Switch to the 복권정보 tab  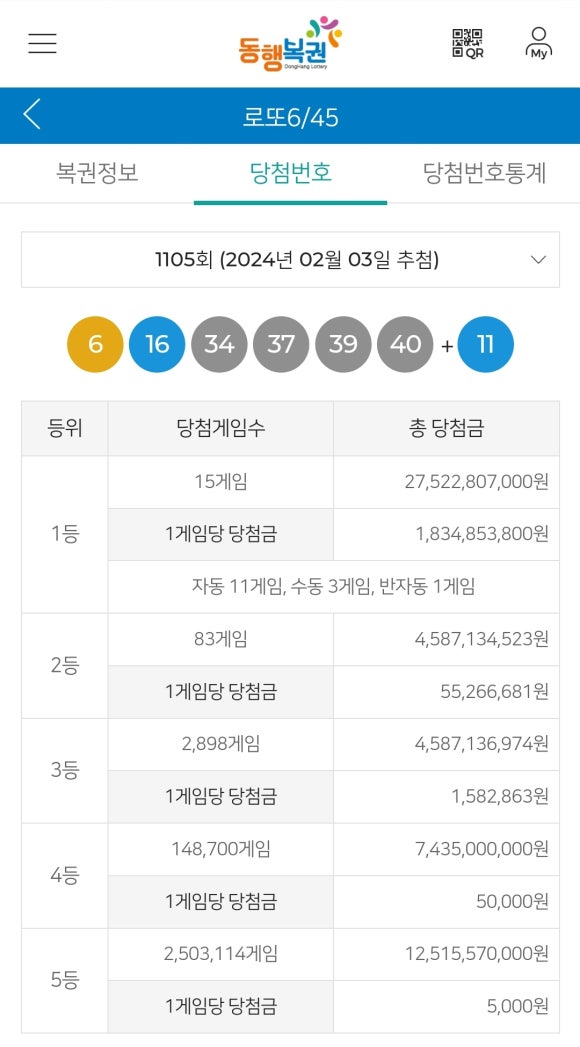(x=97, y=174)
